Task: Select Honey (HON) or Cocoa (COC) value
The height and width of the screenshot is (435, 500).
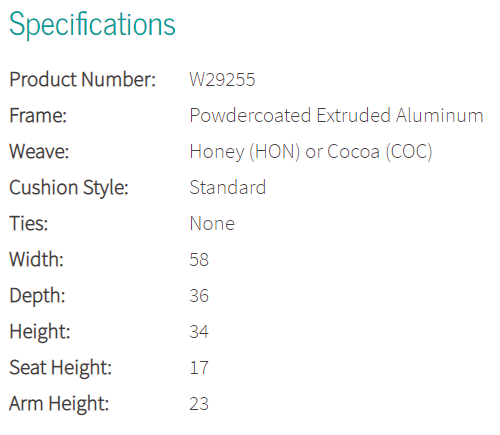Action: click(311, 152)
